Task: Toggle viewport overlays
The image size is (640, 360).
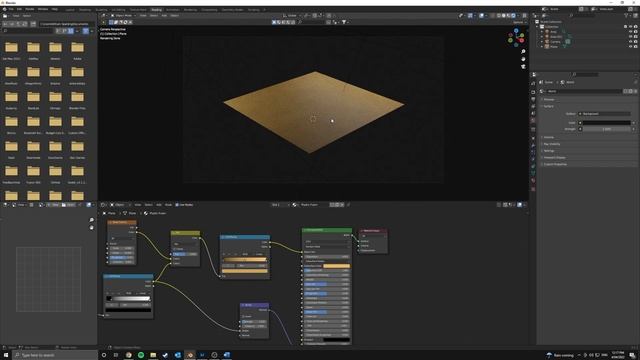Action: [482, 16]
